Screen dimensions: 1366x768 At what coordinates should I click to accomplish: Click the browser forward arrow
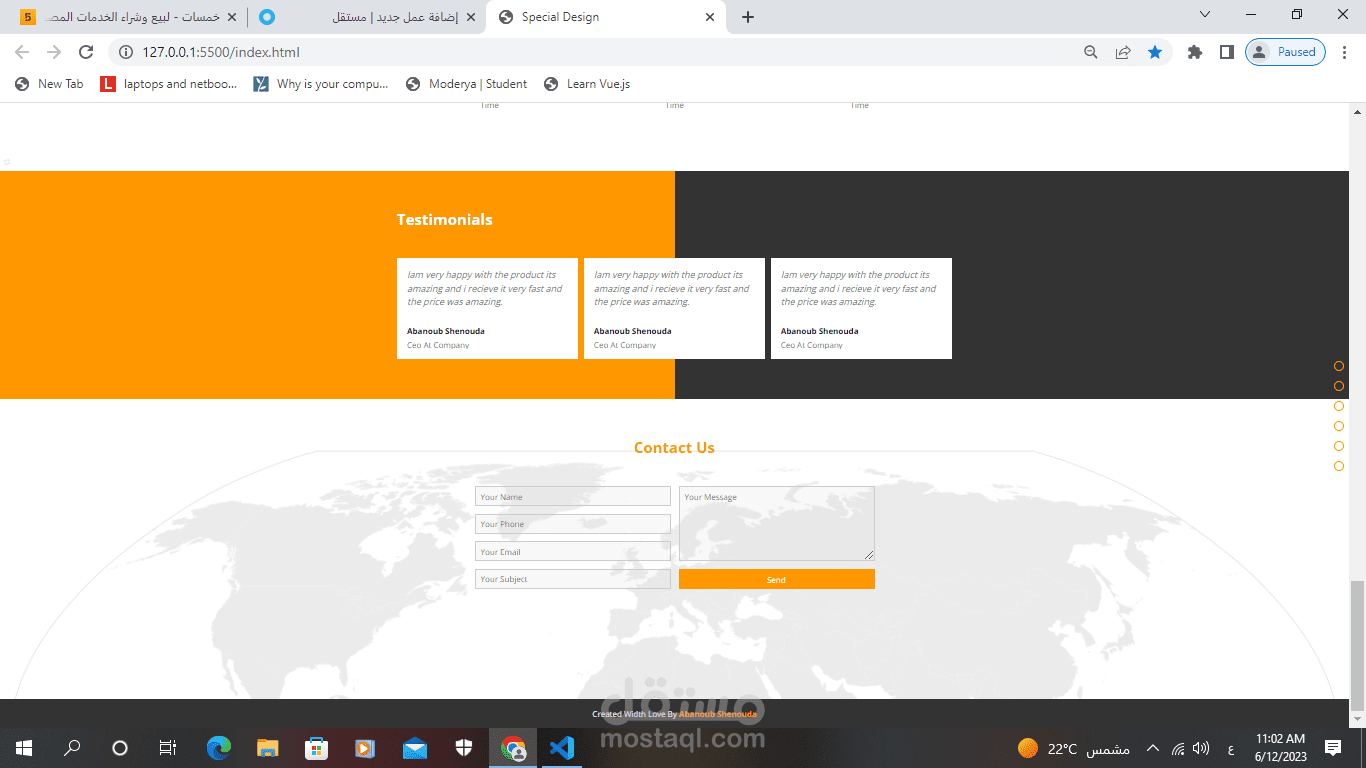pyautogui.click(x=54, y=52)
